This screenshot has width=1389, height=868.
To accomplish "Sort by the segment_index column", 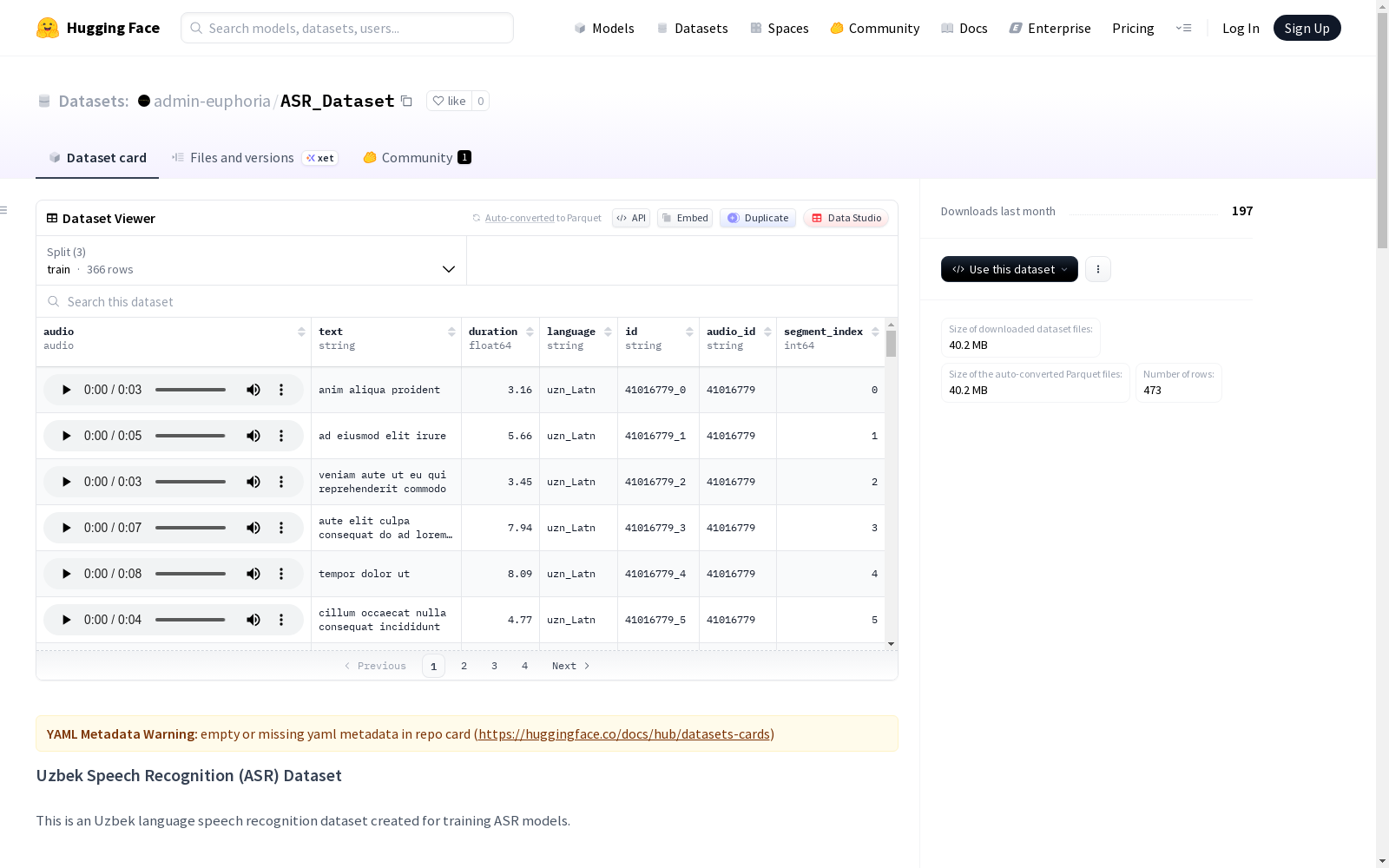I will 875,332.
